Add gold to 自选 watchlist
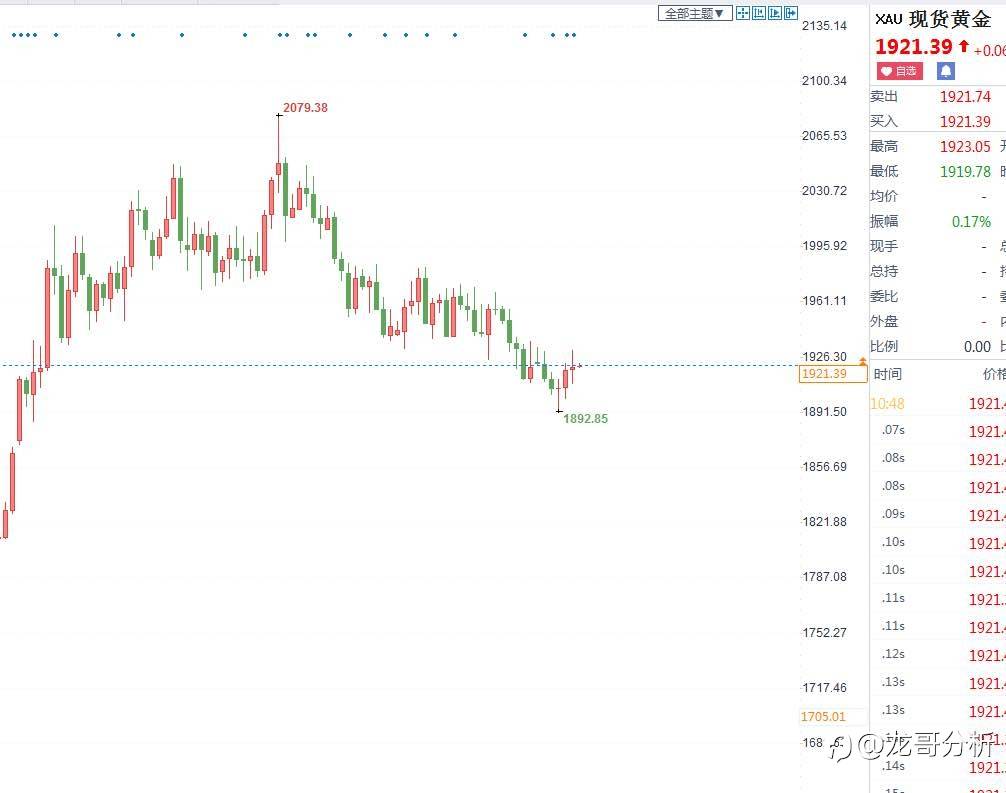 click(x=900, y=71)
